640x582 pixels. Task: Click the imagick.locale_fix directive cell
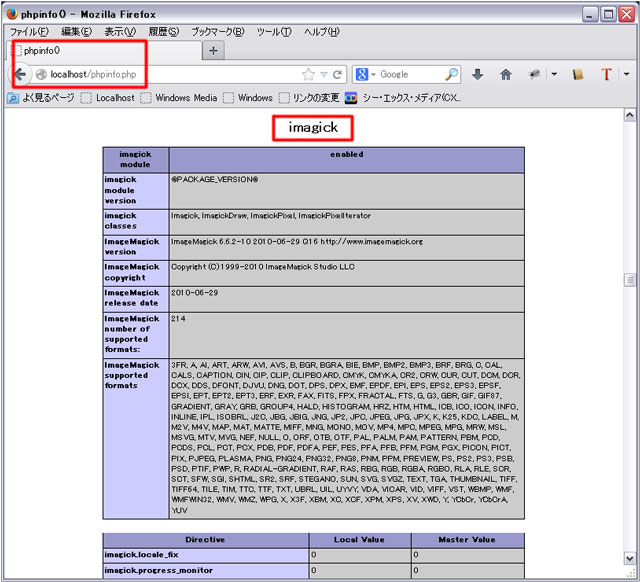(206, 555)
